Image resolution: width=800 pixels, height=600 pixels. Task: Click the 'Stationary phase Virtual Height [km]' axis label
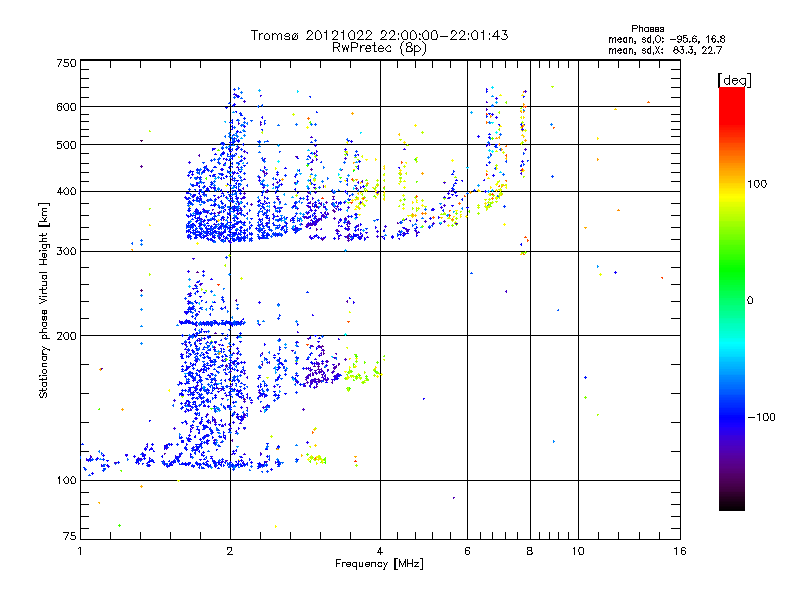click(44, 300)
